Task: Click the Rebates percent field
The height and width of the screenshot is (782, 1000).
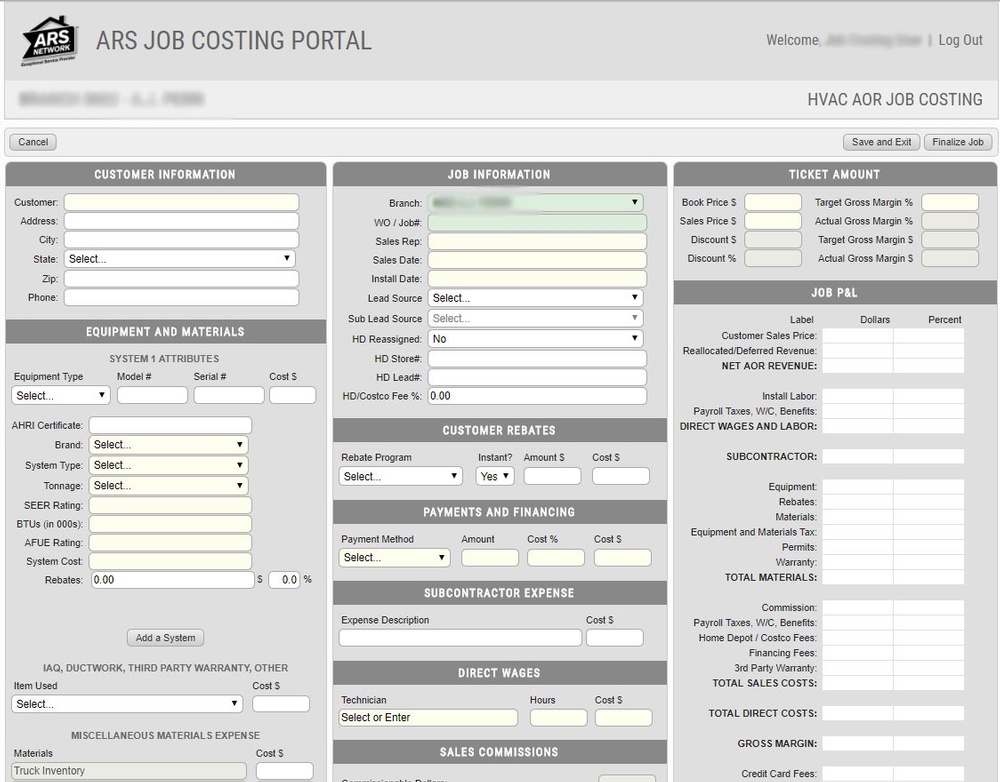Action: point(284,580)
